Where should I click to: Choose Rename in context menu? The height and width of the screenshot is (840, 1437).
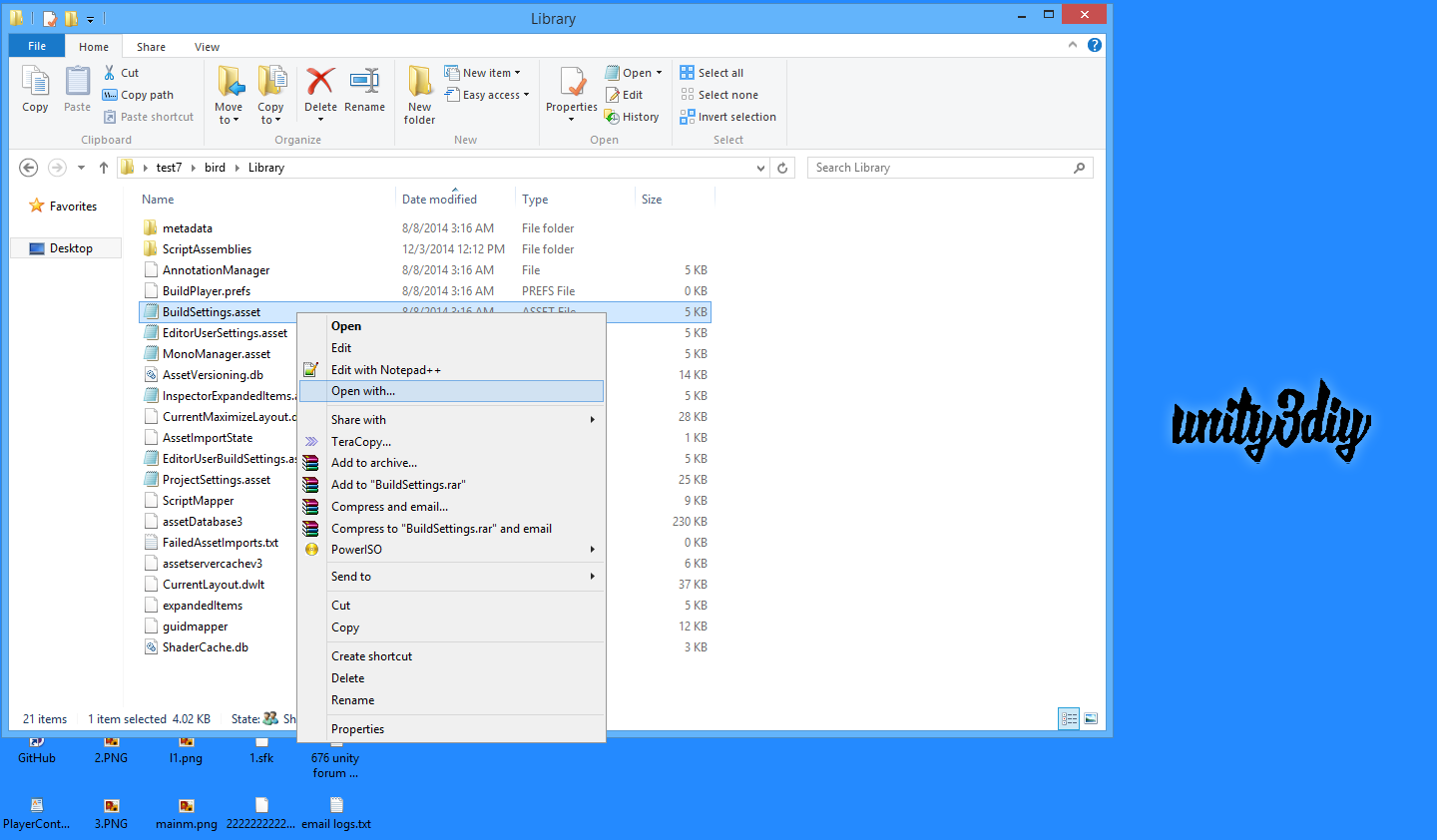453,700
